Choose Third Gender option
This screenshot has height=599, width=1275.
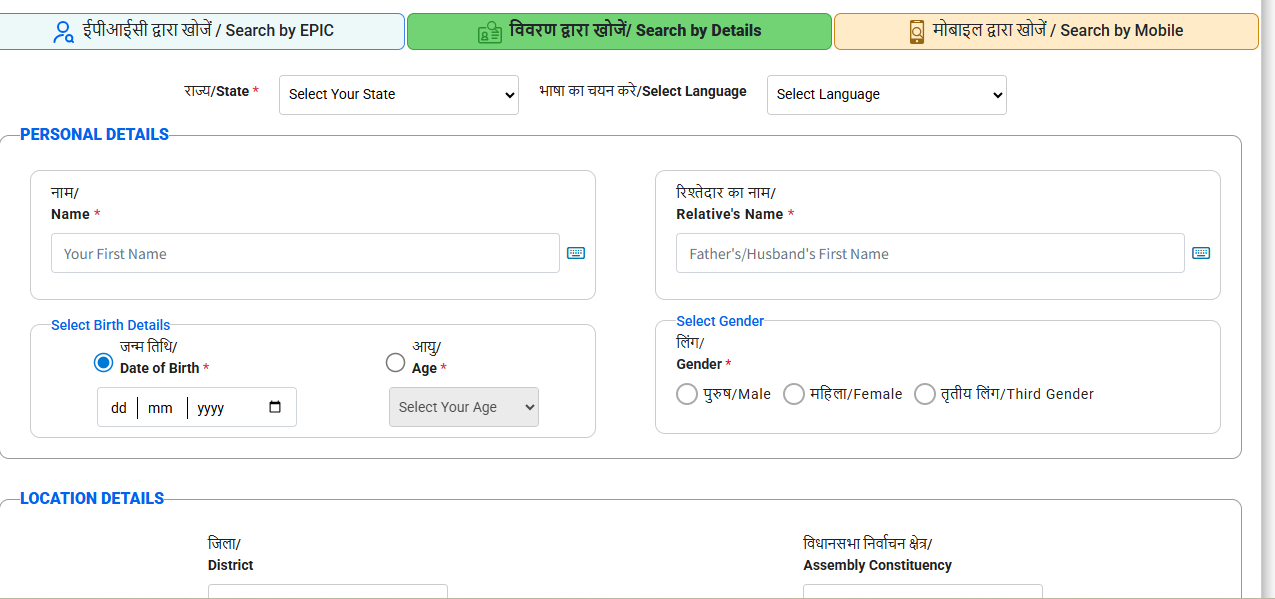(925, 394)
